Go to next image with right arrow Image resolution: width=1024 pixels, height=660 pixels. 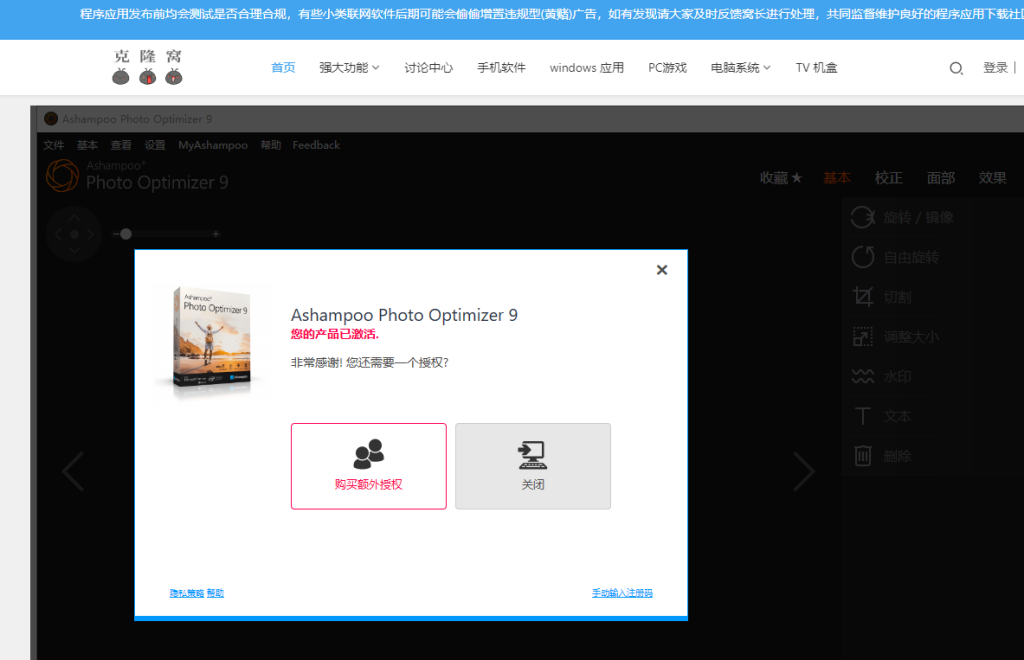click(x=804, y=471)
